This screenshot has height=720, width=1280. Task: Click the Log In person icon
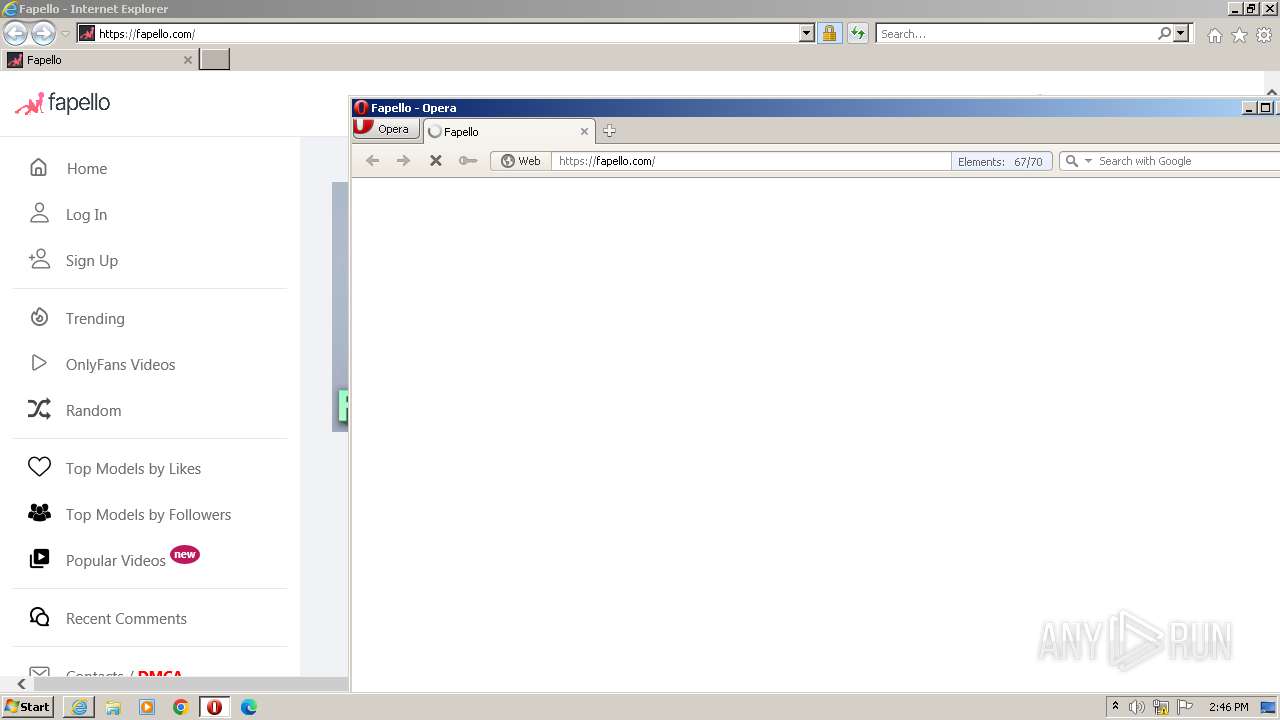[x=39, y=213]
